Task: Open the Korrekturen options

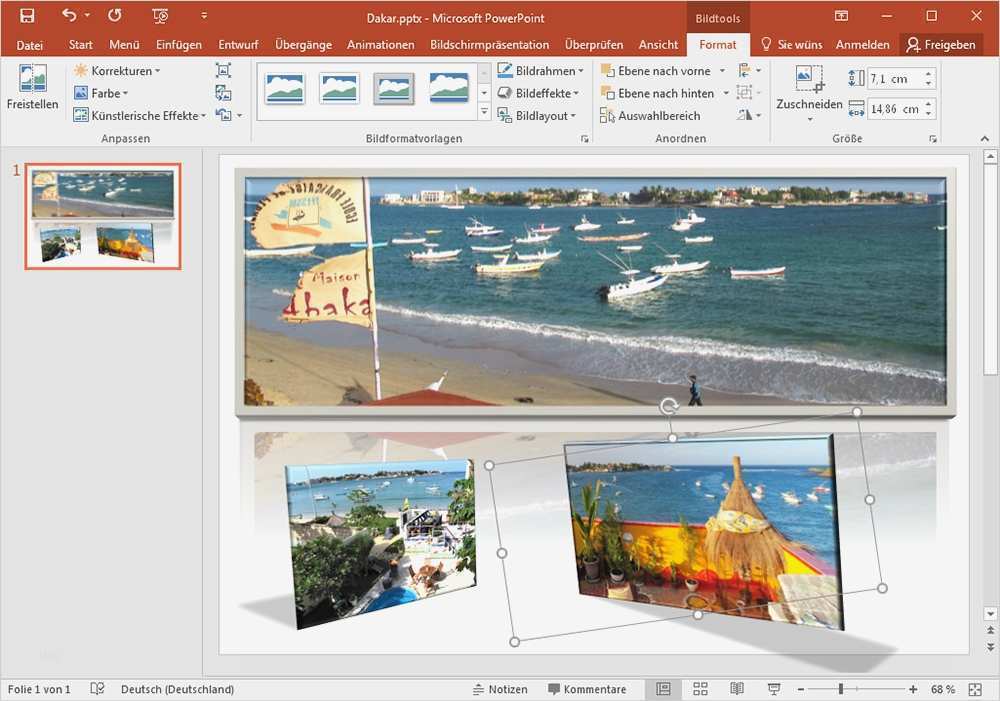Action: pyautogui.click(x=116, y=70)
